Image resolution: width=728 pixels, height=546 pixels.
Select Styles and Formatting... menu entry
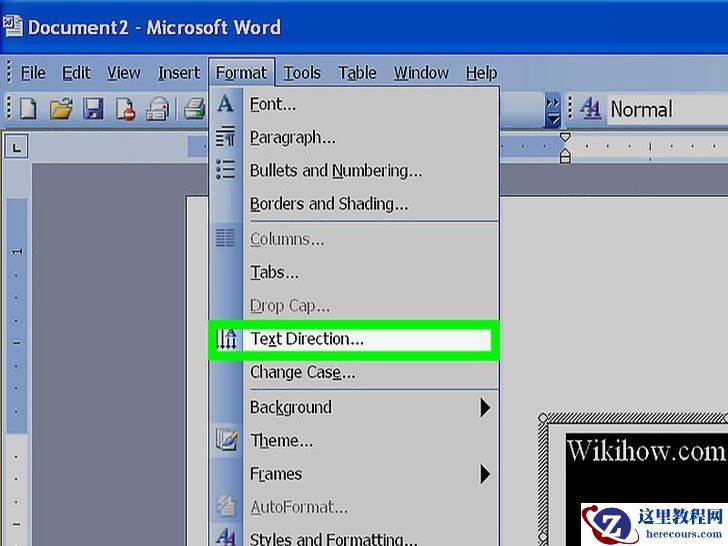[355, 538]
